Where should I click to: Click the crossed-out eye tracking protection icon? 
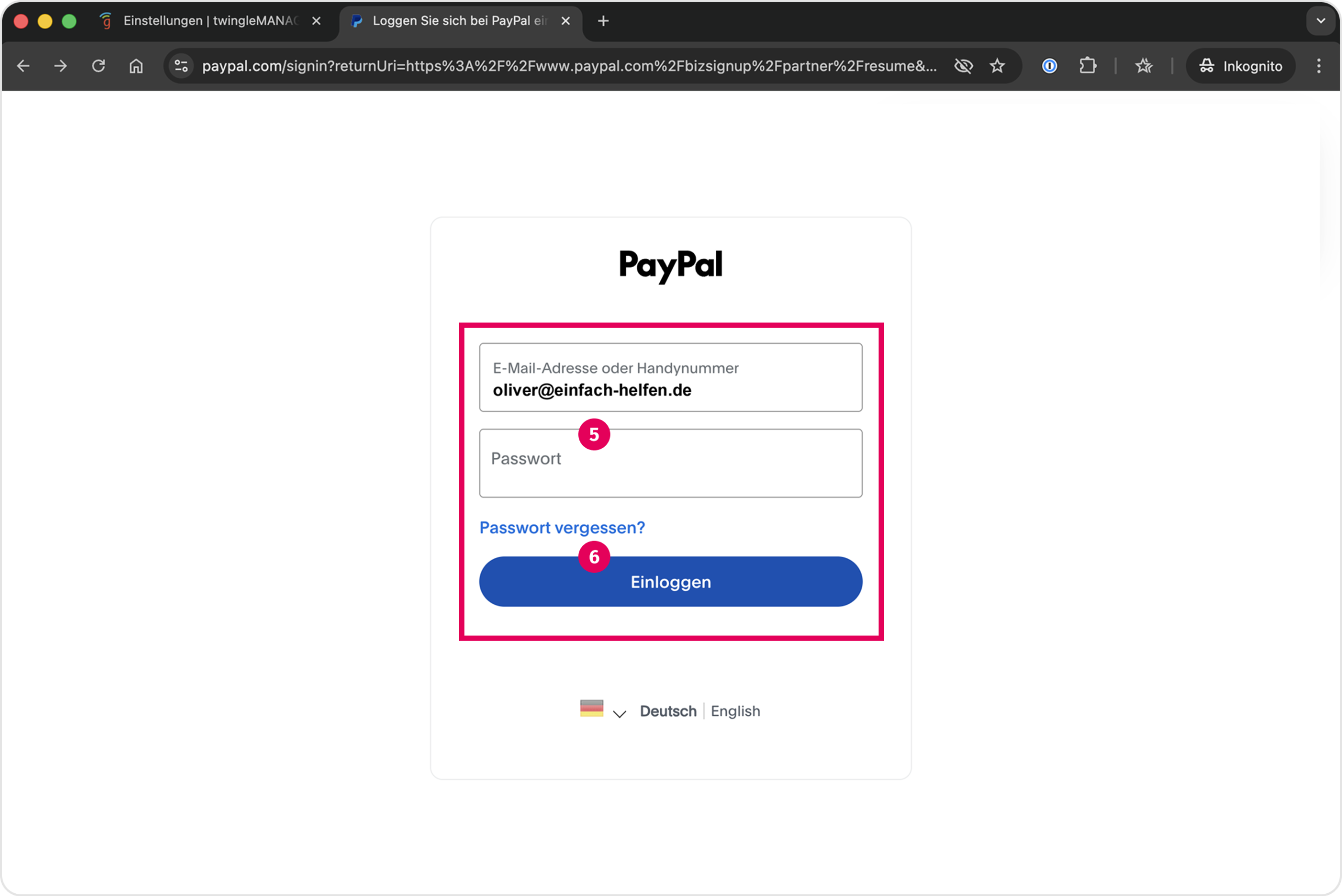tap(963, 67)
